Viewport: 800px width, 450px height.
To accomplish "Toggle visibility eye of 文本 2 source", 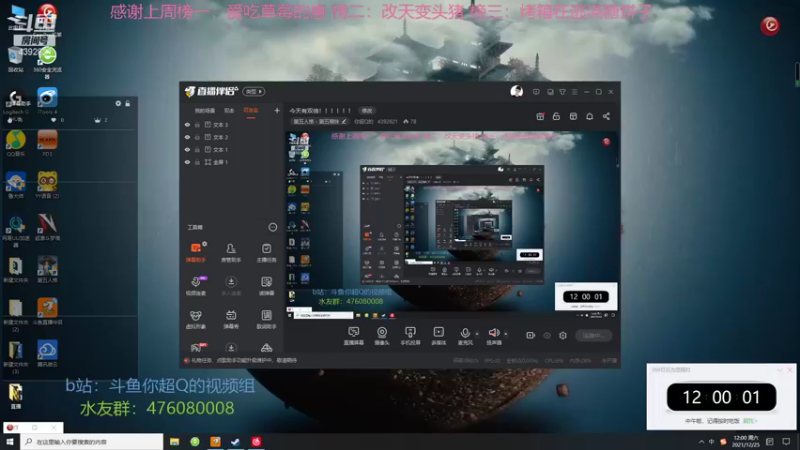I will pyautogui.click(x=187, y=137).
